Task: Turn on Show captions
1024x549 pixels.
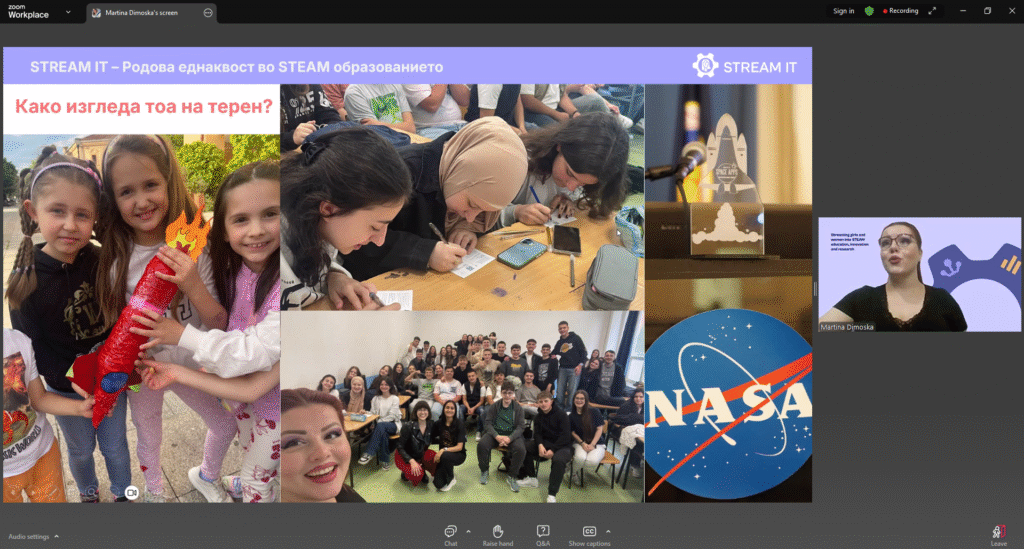Action: (589, 535)
